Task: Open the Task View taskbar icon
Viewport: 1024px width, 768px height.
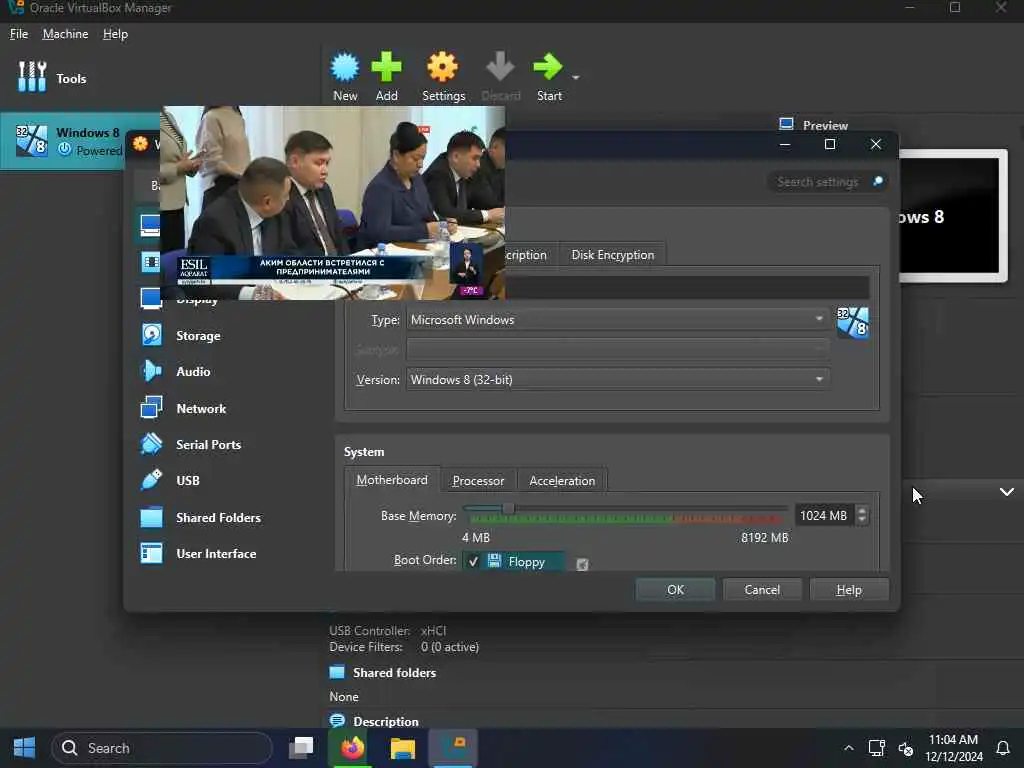Action: (301, 747)
